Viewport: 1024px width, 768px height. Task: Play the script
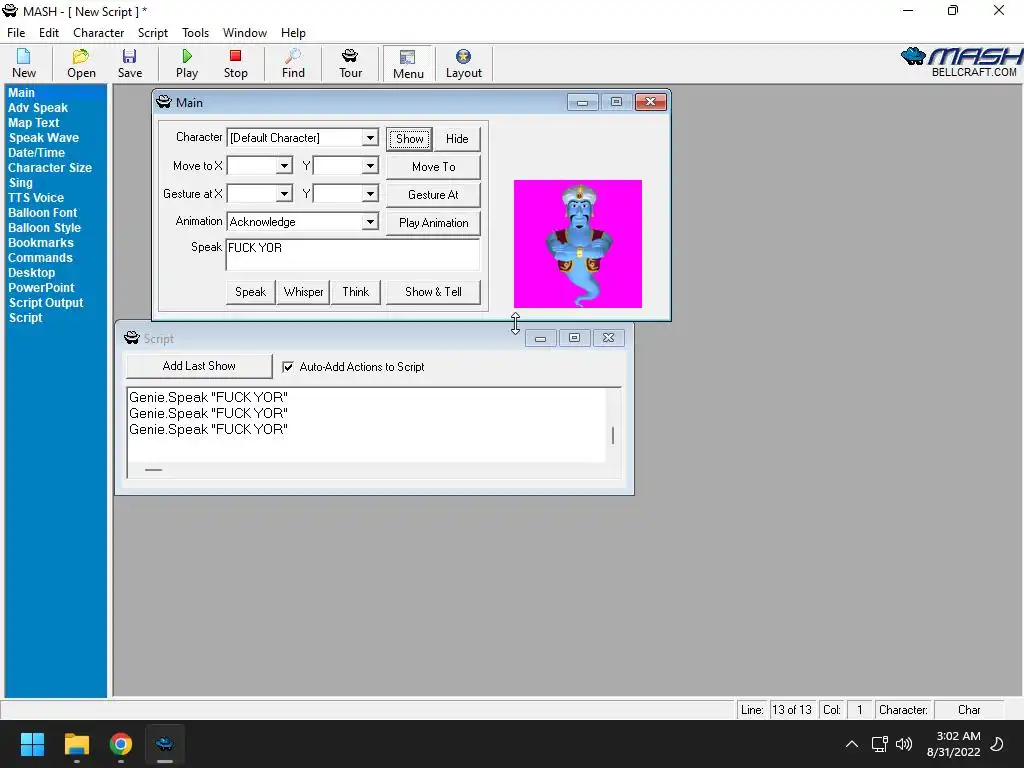coord(187,63)
